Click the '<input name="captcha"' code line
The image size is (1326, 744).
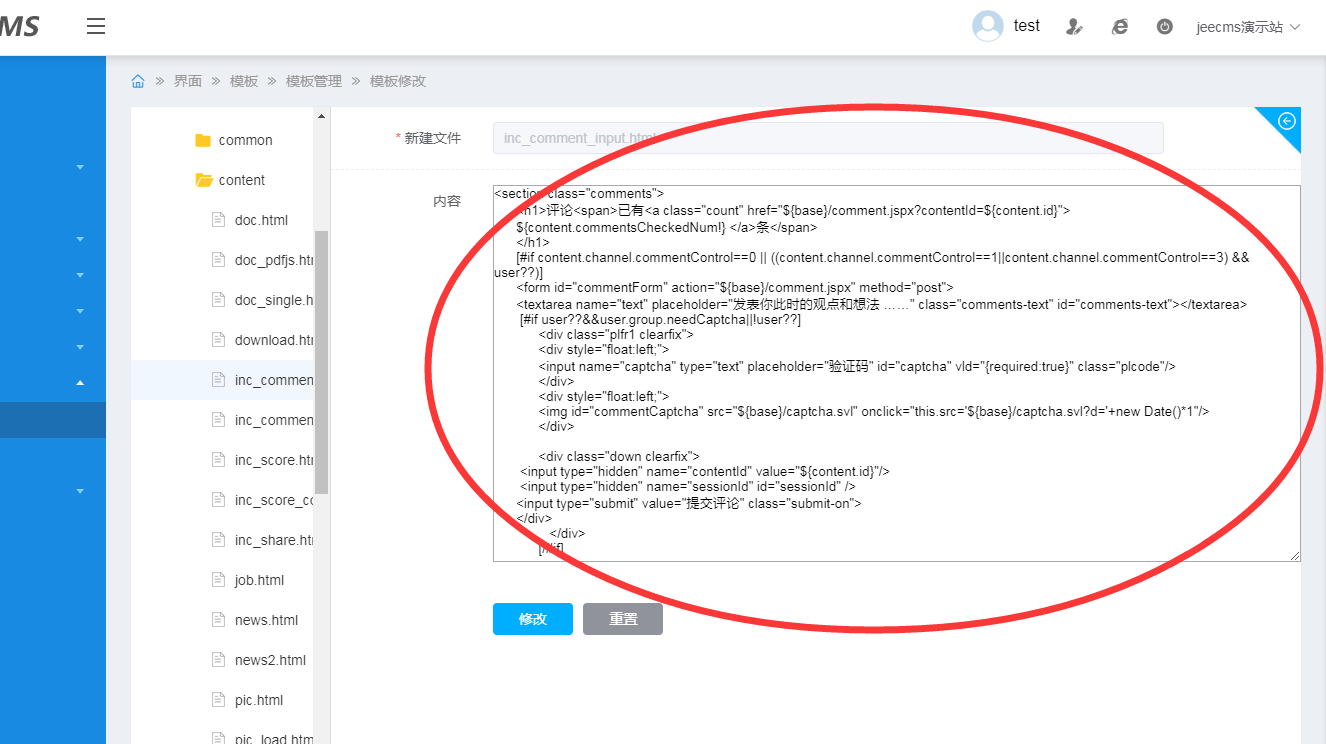click(857, 366)
